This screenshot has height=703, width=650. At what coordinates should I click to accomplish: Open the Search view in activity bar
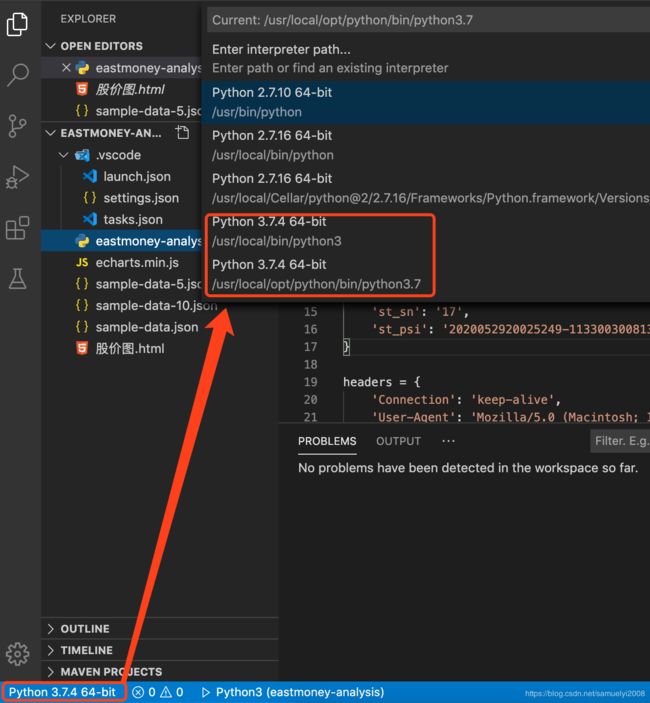pos(17,74)
